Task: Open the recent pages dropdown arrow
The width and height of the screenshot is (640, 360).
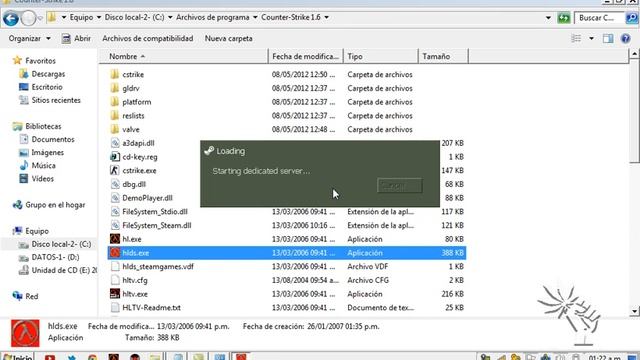Action: point(40,18)
